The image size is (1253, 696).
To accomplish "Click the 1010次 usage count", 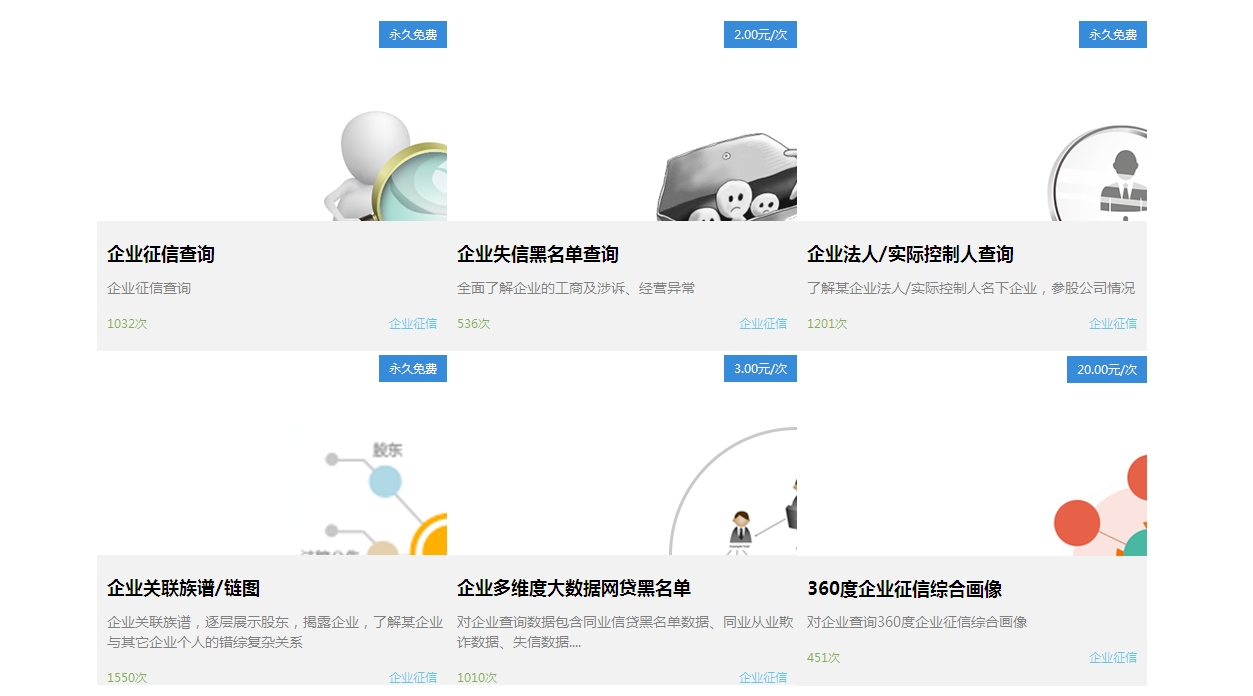I will [477, 677].
